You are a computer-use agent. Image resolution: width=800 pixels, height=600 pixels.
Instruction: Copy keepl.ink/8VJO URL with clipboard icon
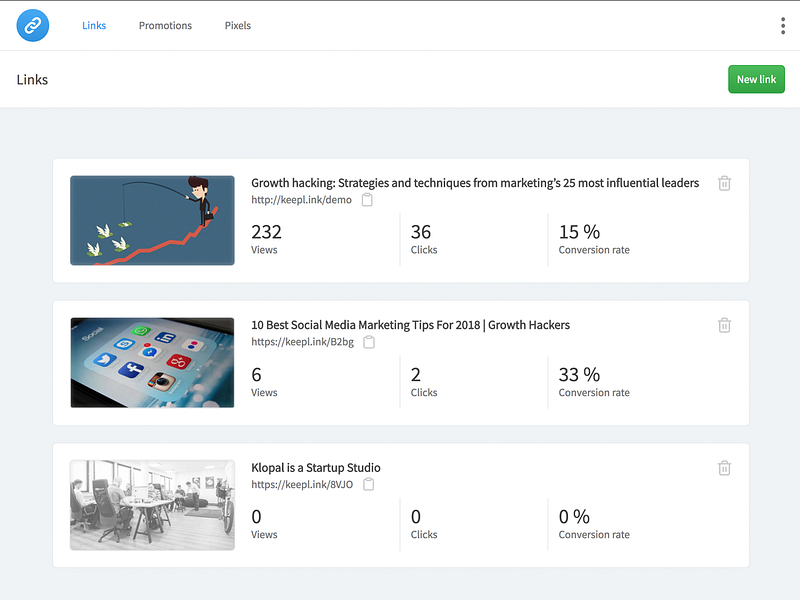(x=368, y=484)
